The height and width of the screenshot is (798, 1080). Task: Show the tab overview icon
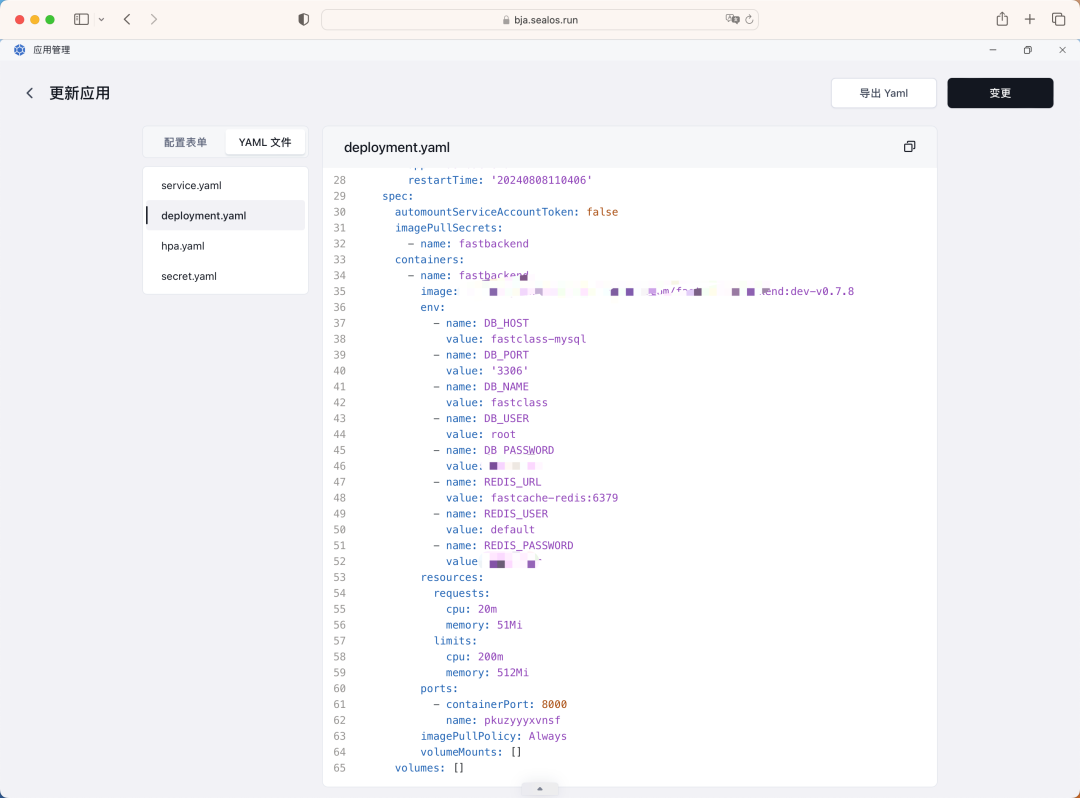point(1058,19)
